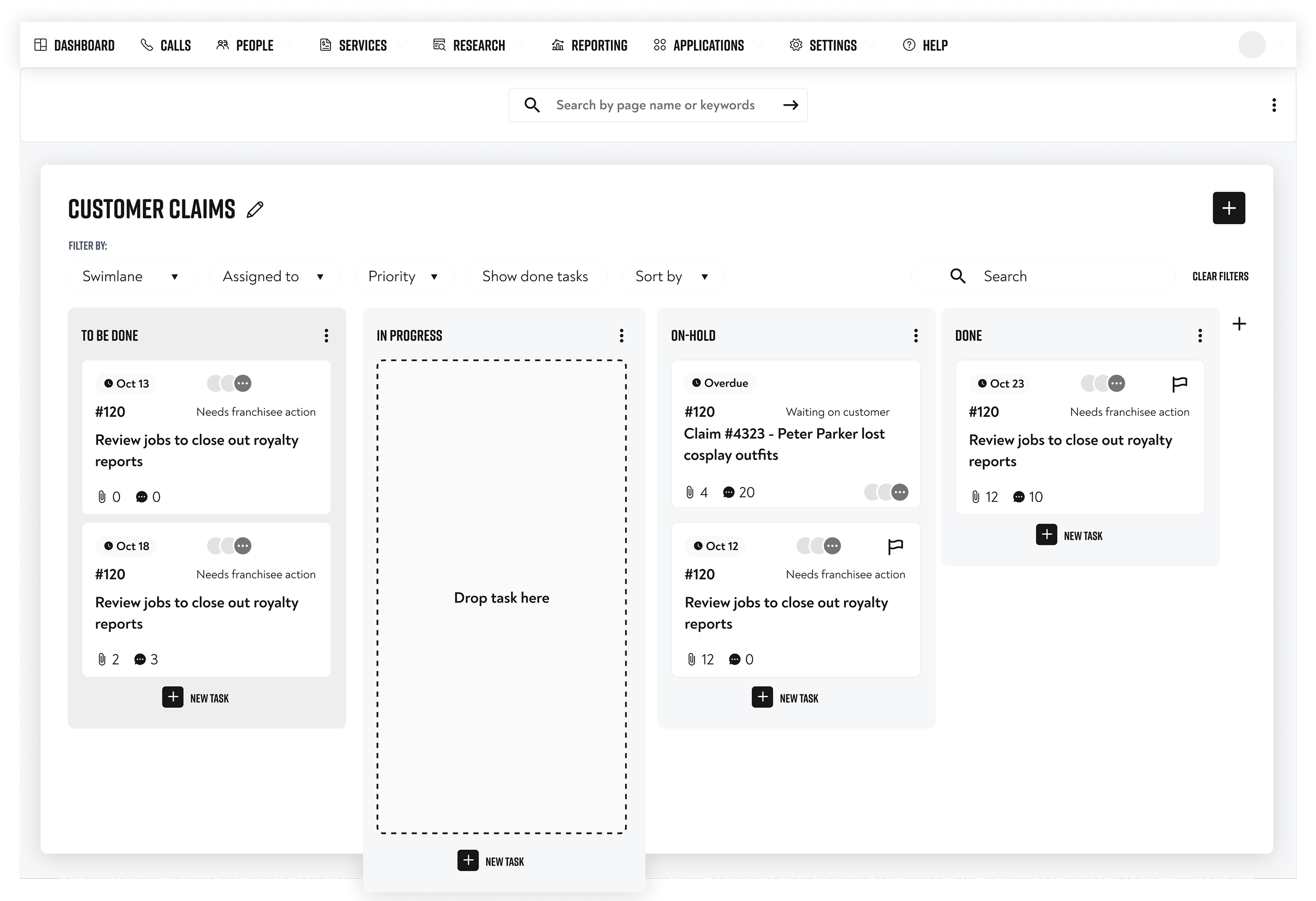Click the board search magnifier icon

tap(958, 277)
